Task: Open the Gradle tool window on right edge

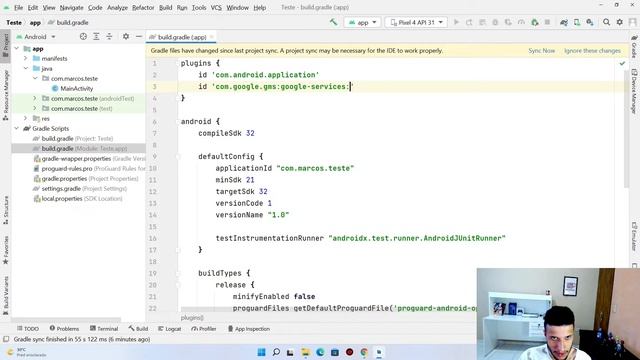Action: click(634, 46)
